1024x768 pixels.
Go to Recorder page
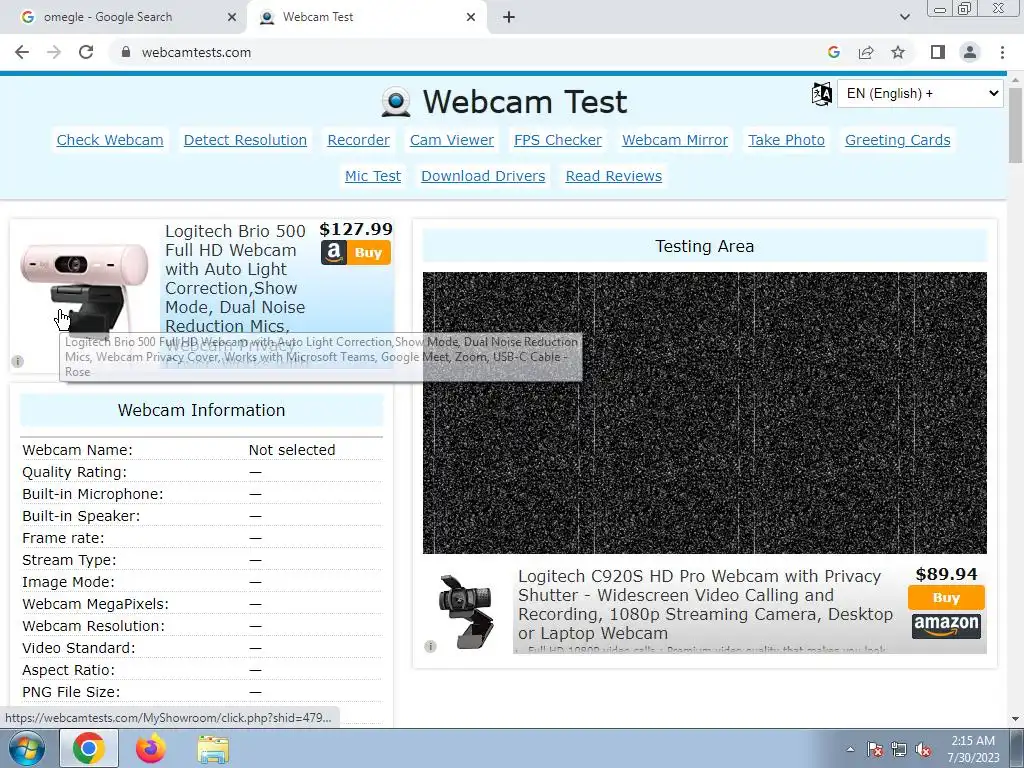pos(359,140)
